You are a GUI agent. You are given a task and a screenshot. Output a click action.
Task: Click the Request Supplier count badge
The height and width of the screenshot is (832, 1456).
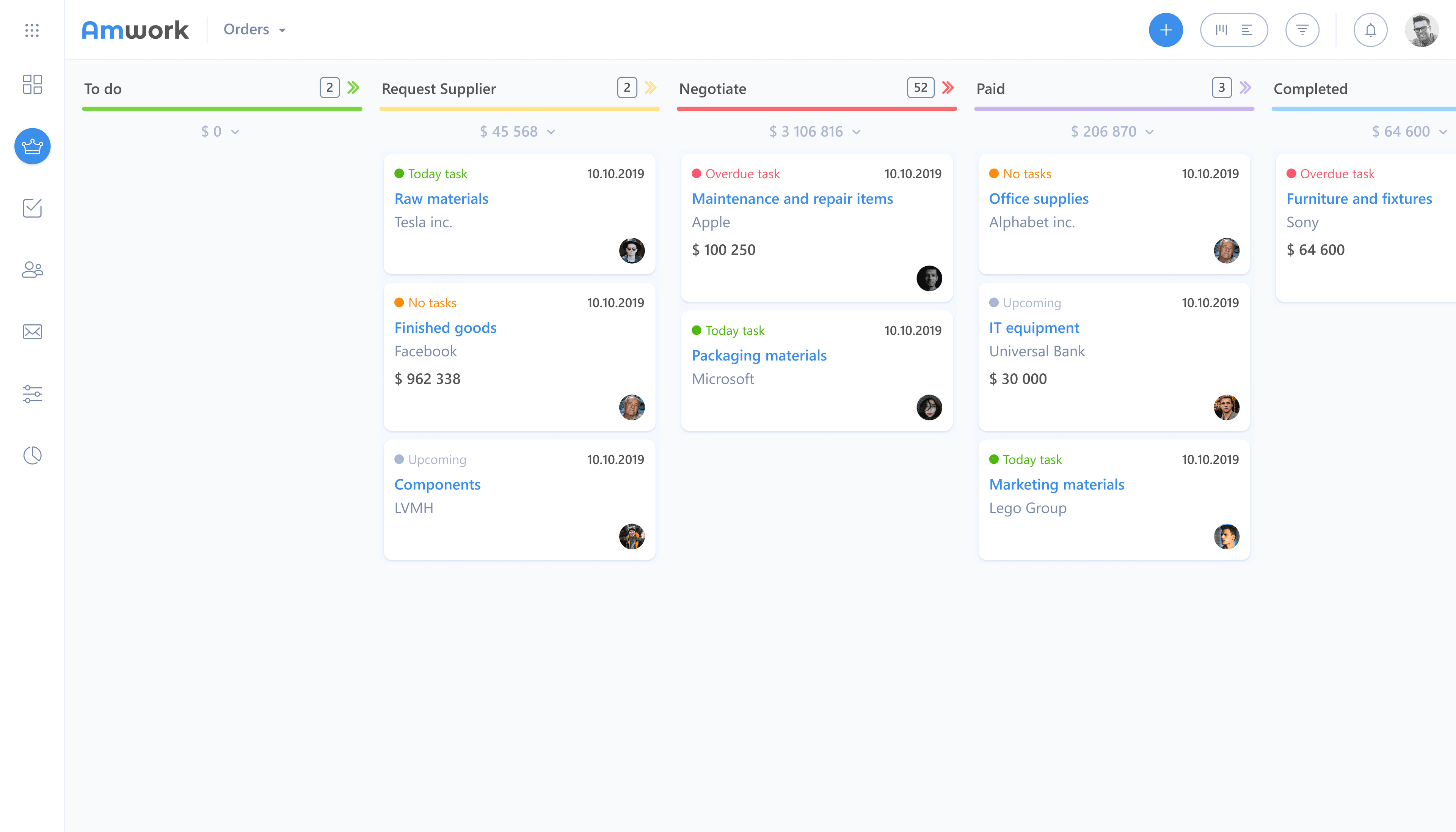627,87
